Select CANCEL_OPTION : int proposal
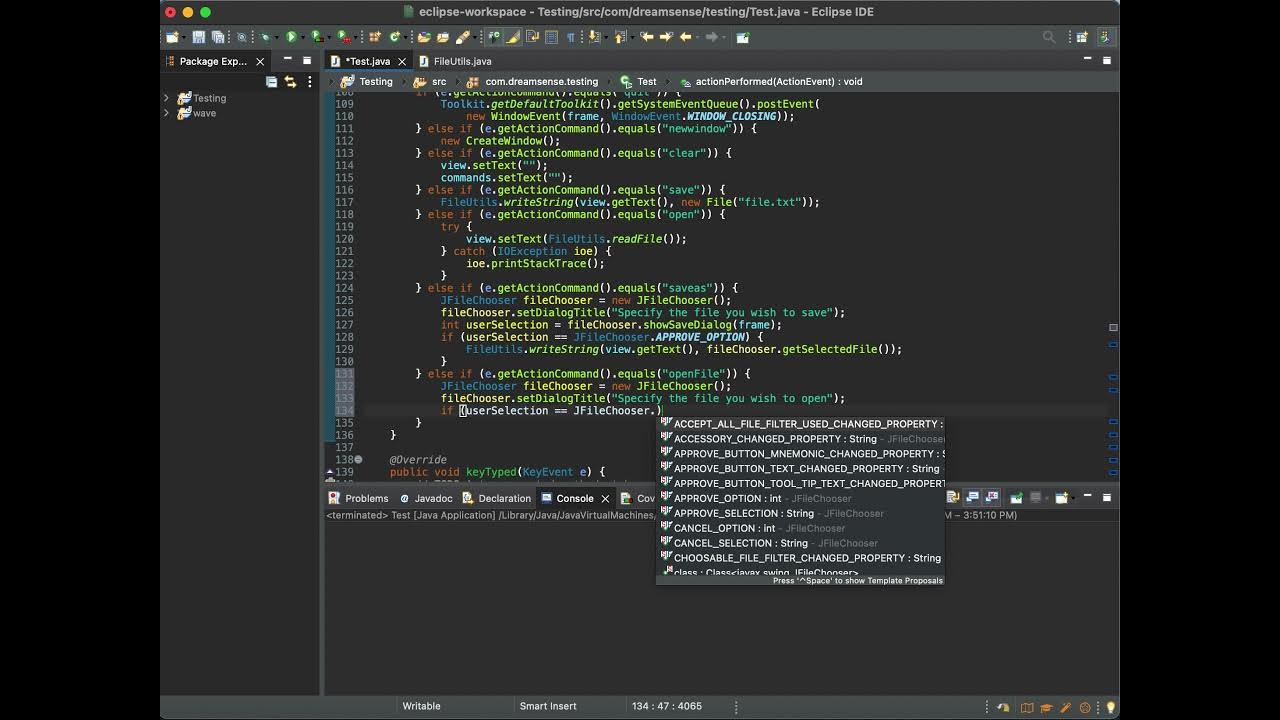Viewport: 1280px width, 720px height. tap(800, 528)
